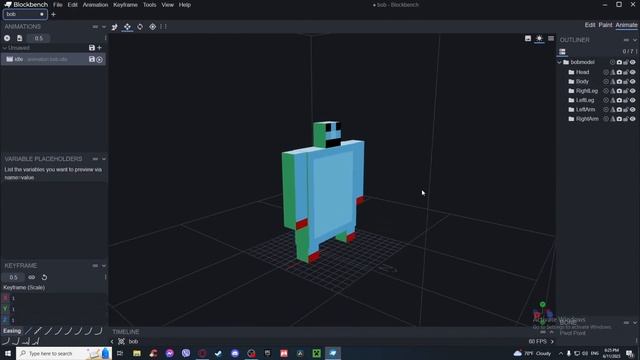
Task: Toggle viewport shading sun icon
Action: click(539, 38)
